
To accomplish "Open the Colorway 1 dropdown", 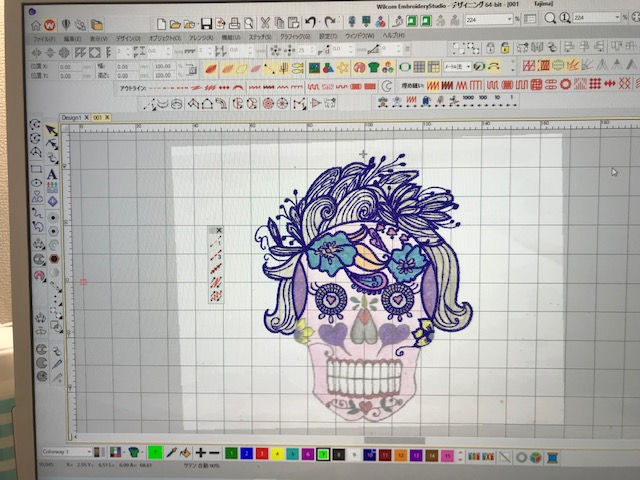I will coord(88,452).
